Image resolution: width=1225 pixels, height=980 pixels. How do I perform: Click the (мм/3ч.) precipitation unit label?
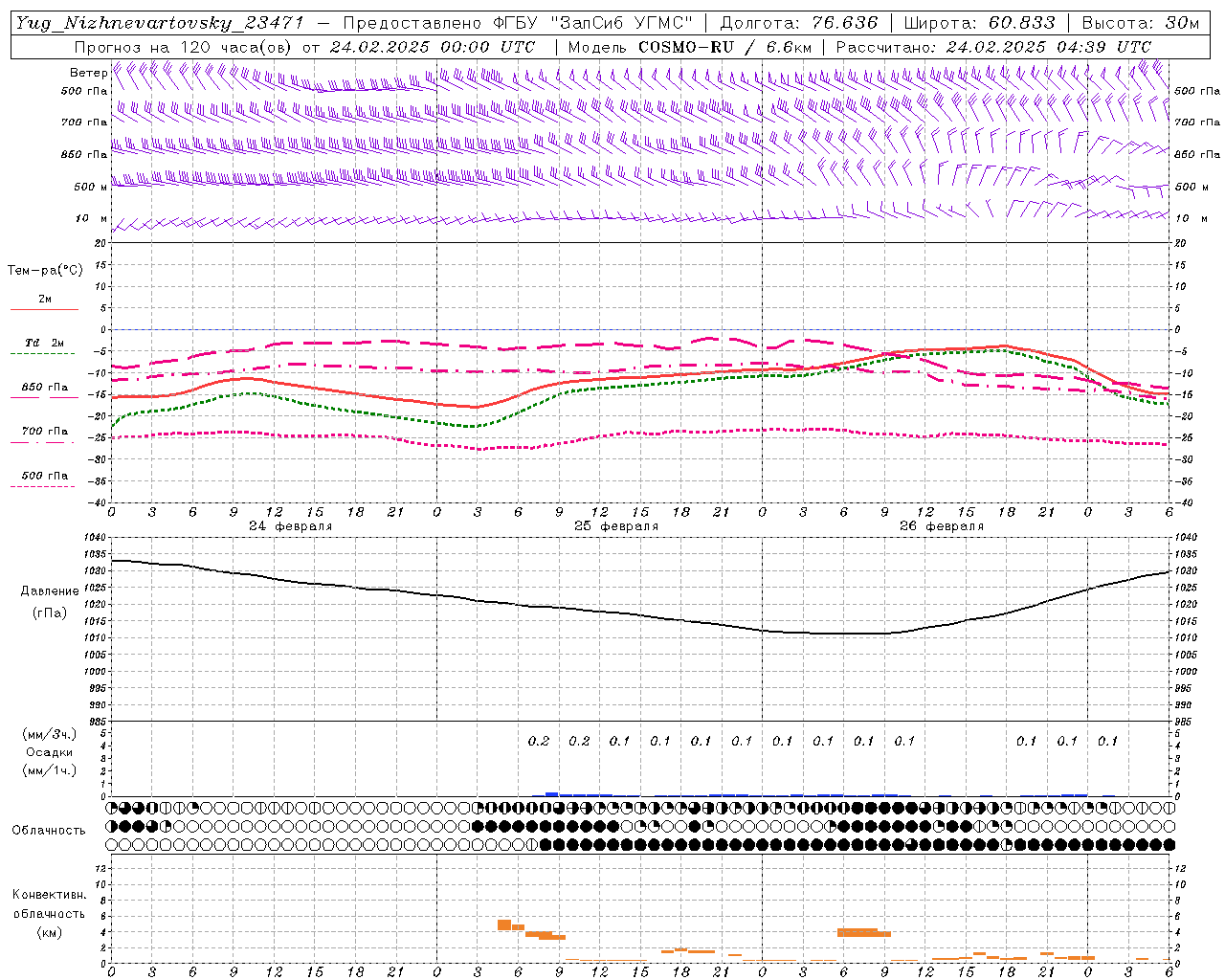(50, 734)
